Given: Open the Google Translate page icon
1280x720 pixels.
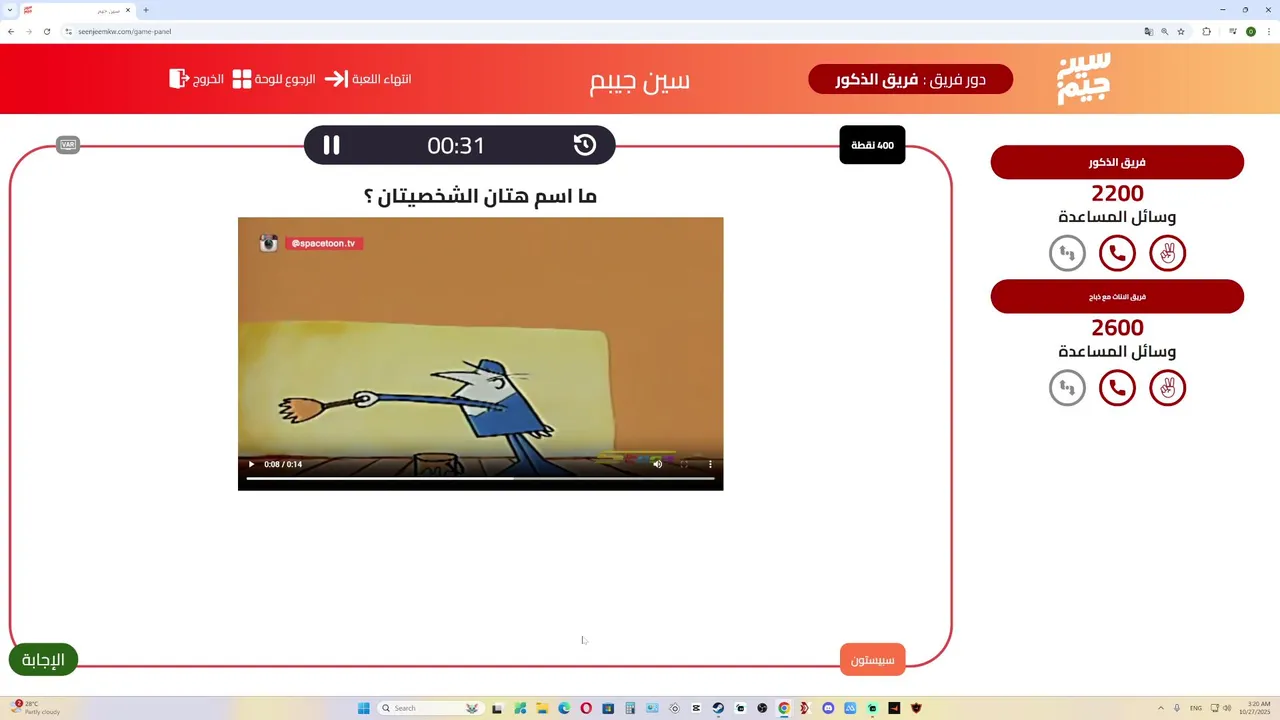Looking at the screenshot, I should pyautogui.click(x=1149, y=31).
